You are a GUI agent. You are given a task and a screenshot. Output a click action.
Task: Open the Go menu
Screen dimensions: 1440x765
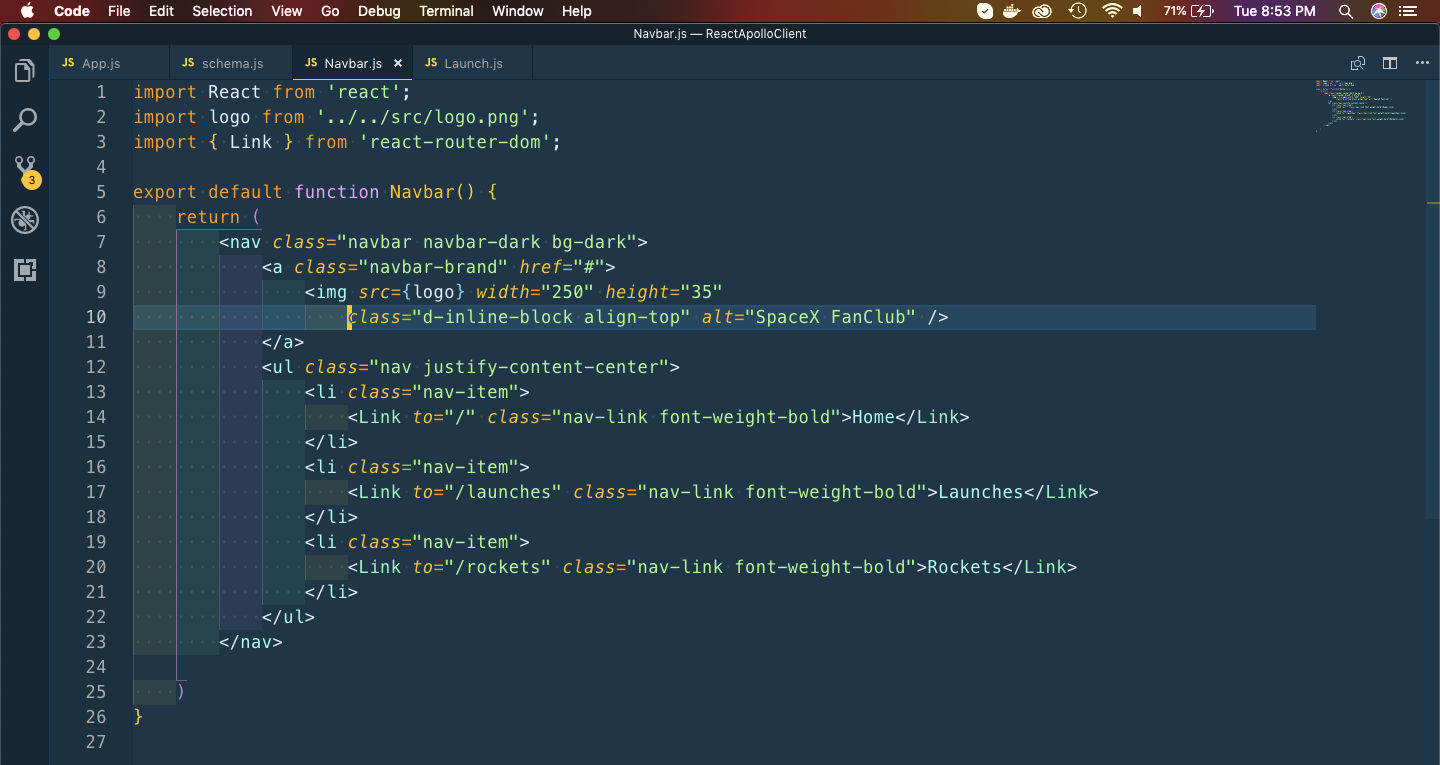pos(330,11)
